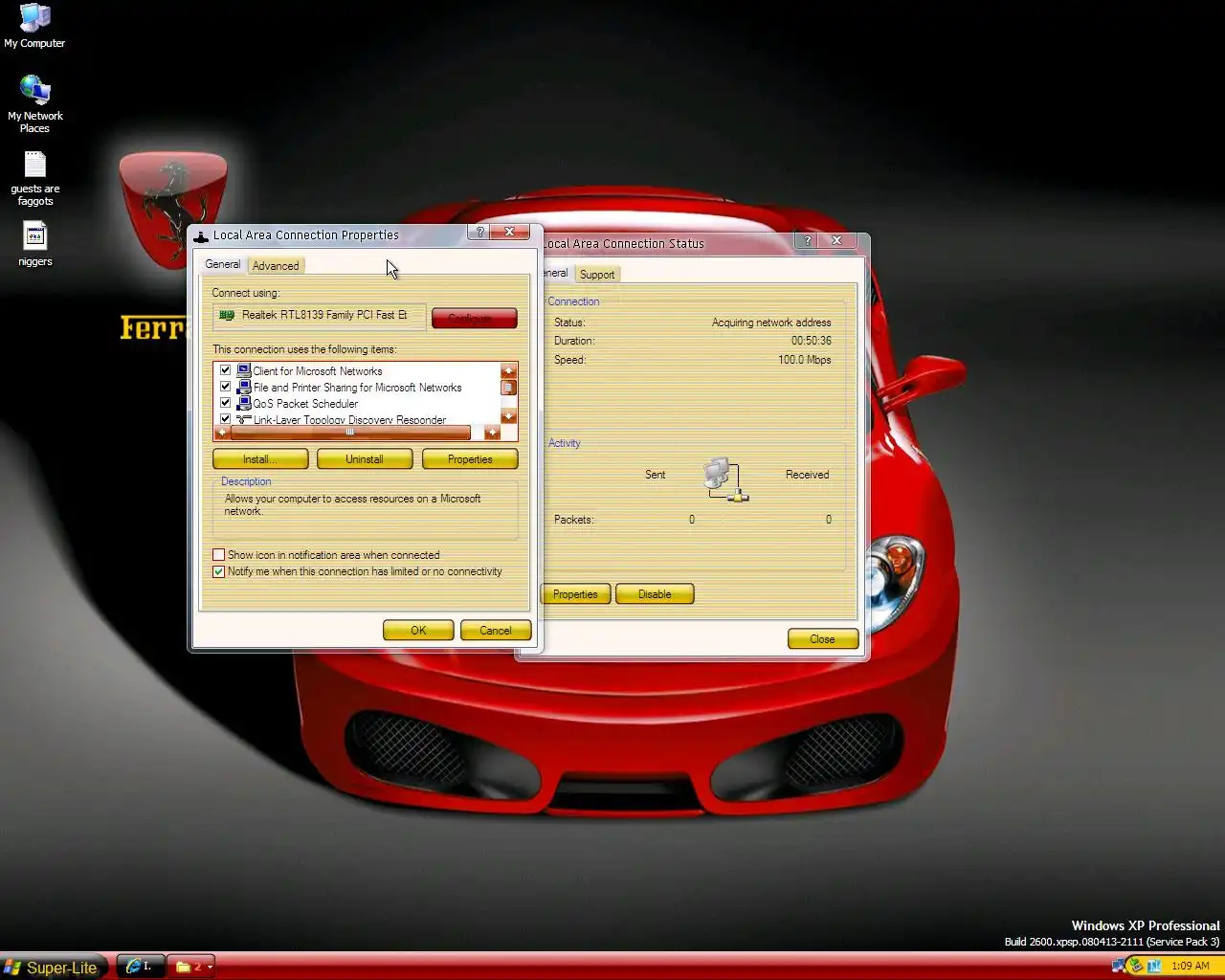Click Properties button below the items list
Image resolution: width=1225 pixels, height=980 pixels.
[x=470, y=459]
